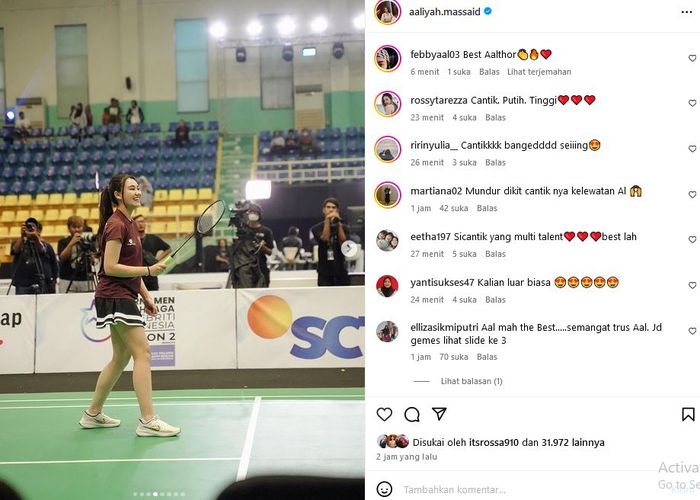Open likes list via 31.972 lainnya
Viewport: 700px width, 500px height.
(573, 442)
